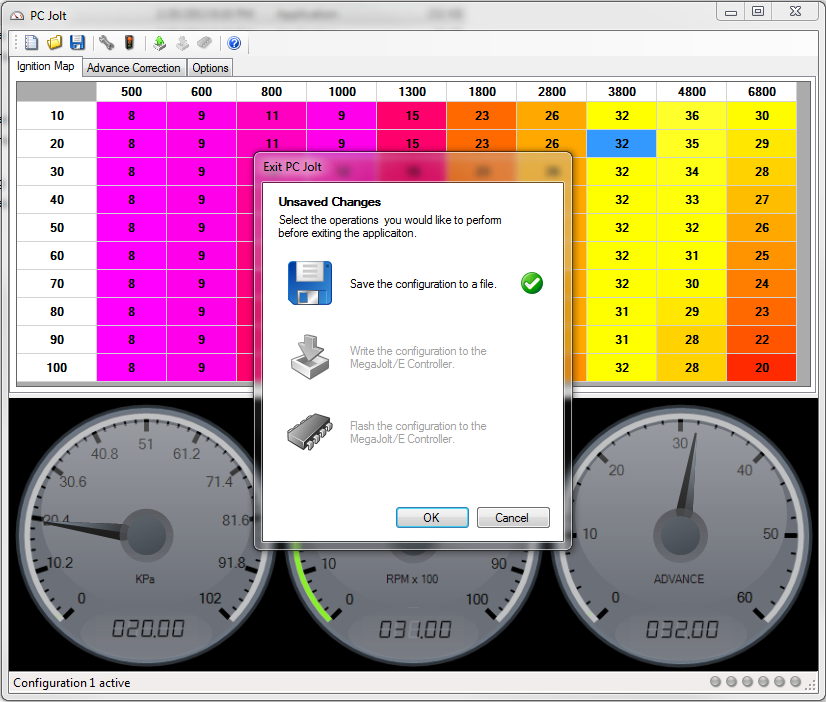The height and width of the screenshot is (702, 826).
Task: Select cell 15 in row 10, column 1300
Action: (x=412, y=116)
